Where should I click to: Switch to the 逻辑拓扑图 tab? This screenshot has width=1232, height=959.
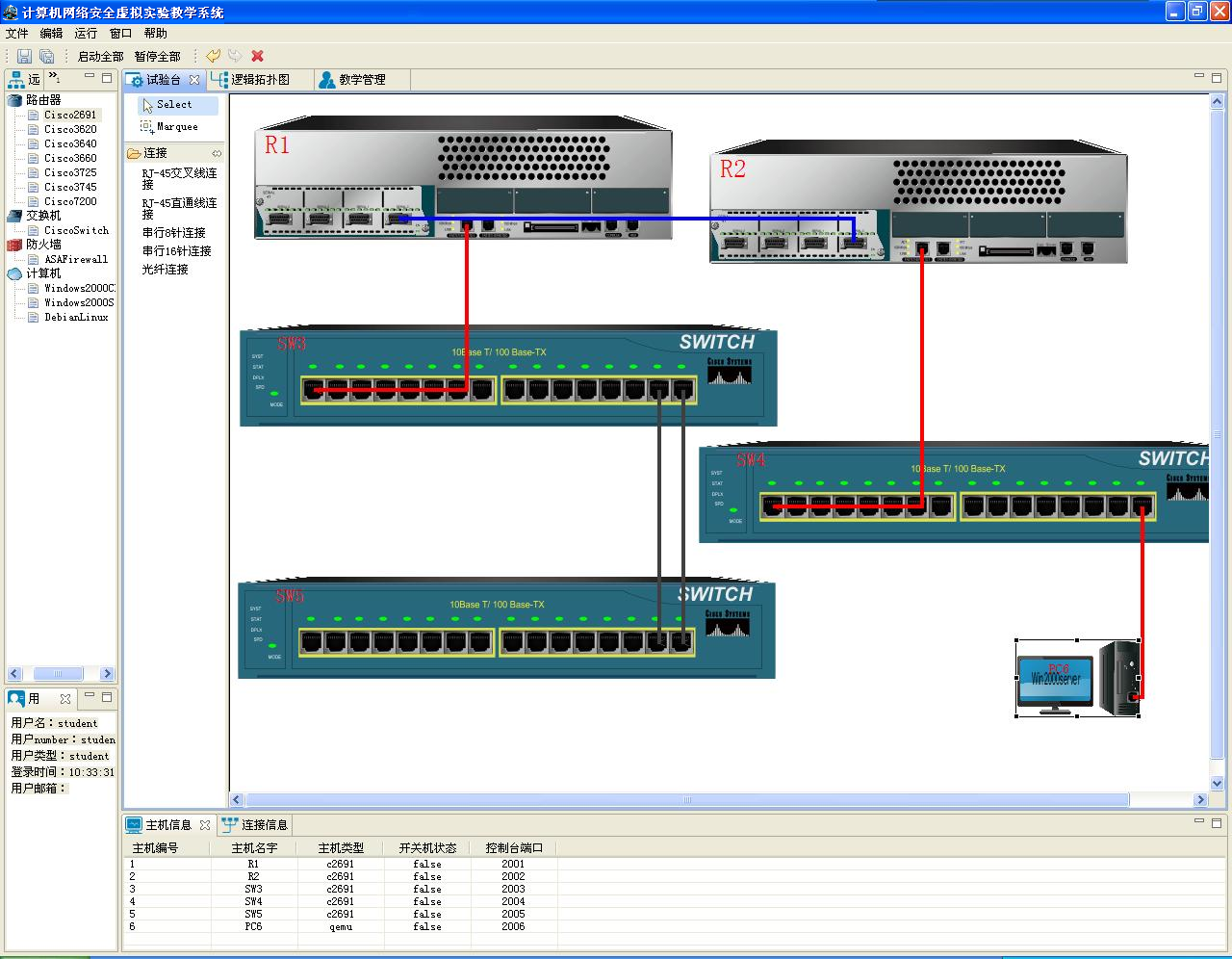(259, 79)
